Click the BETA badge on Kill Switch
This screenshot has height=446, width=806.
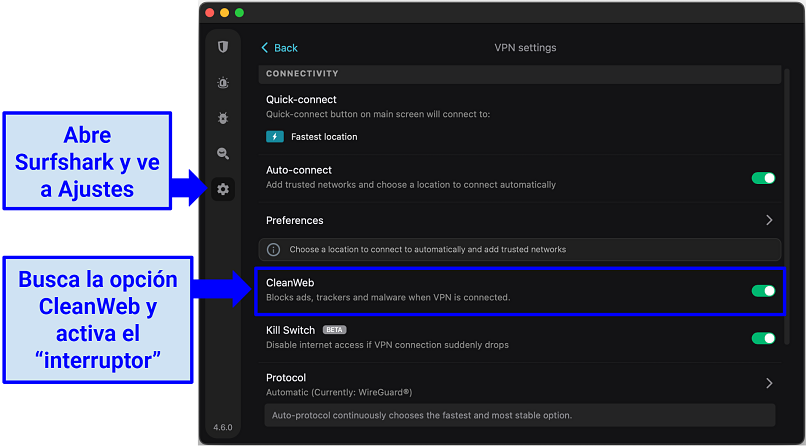point(335,330)
